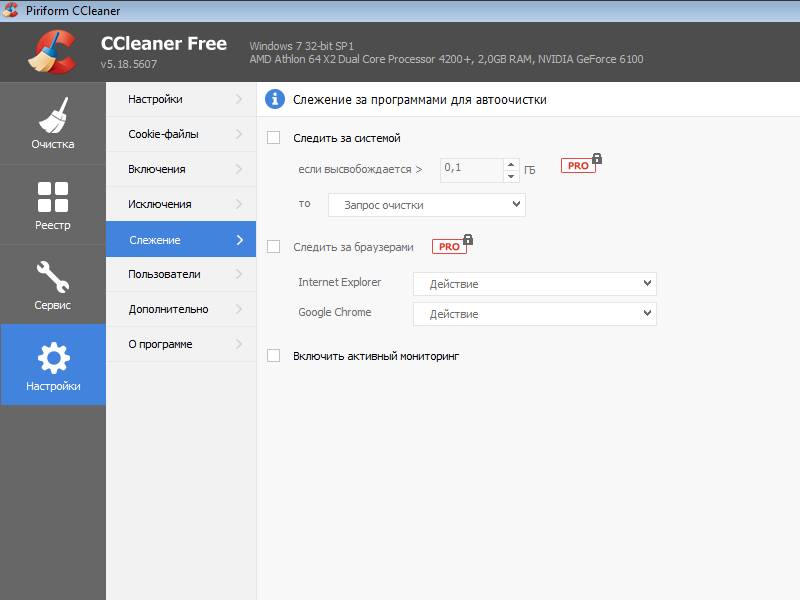This screenshot has height=600, width=800.
Task: Click the 0,1 gigabyte value field
Action: point(471,170)
